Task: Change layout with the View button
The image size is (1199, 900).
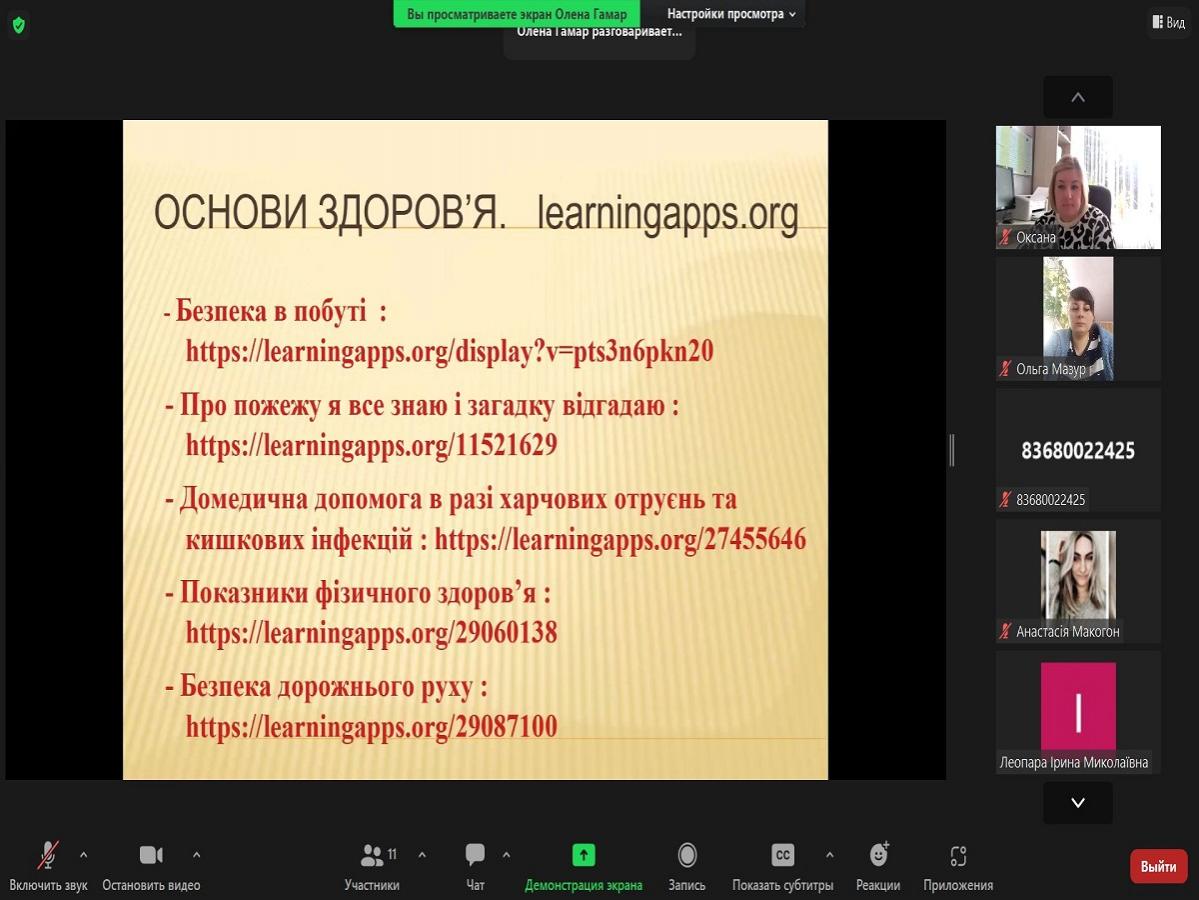Action: point(1169,22)
